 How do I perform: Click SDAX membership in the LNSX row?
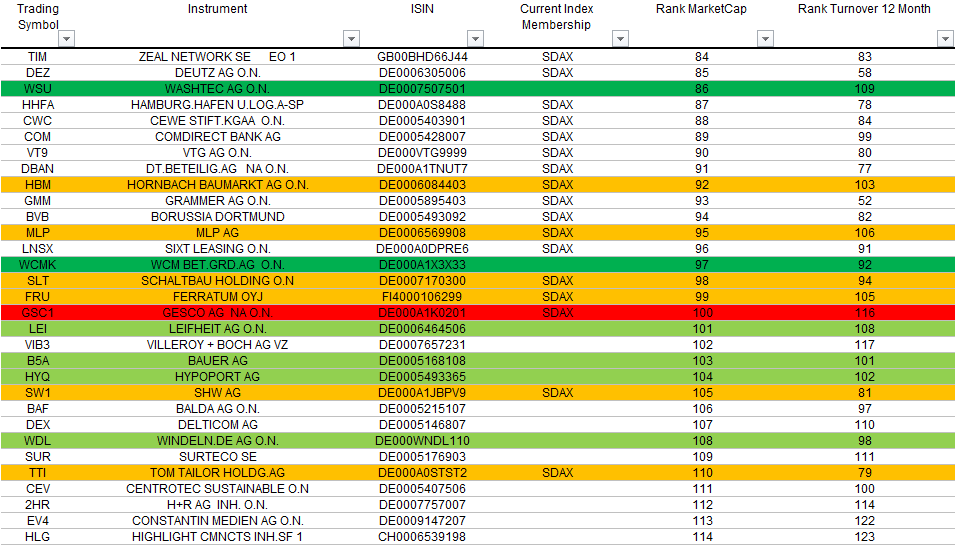(x=557, y=248)
